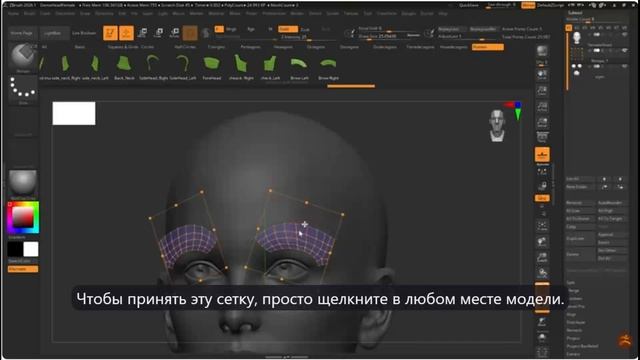Switch to the Hexagons brush category tab
The image size is (640, 360).
(x=283, y=47)
